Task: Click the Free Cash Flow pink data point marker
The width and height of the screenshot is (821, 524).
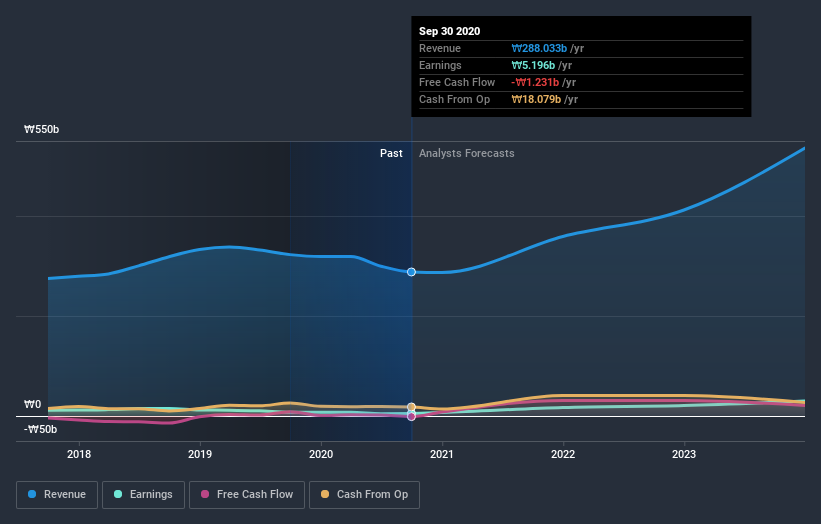Action: click(412, 417)
